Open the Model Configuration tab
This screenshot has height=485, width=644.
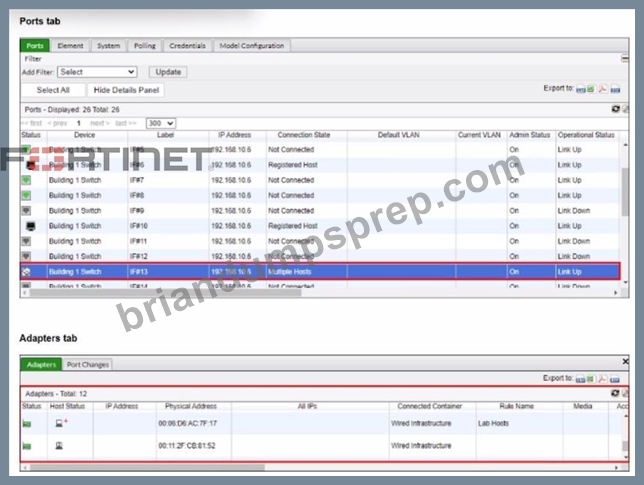click(252, 46)
